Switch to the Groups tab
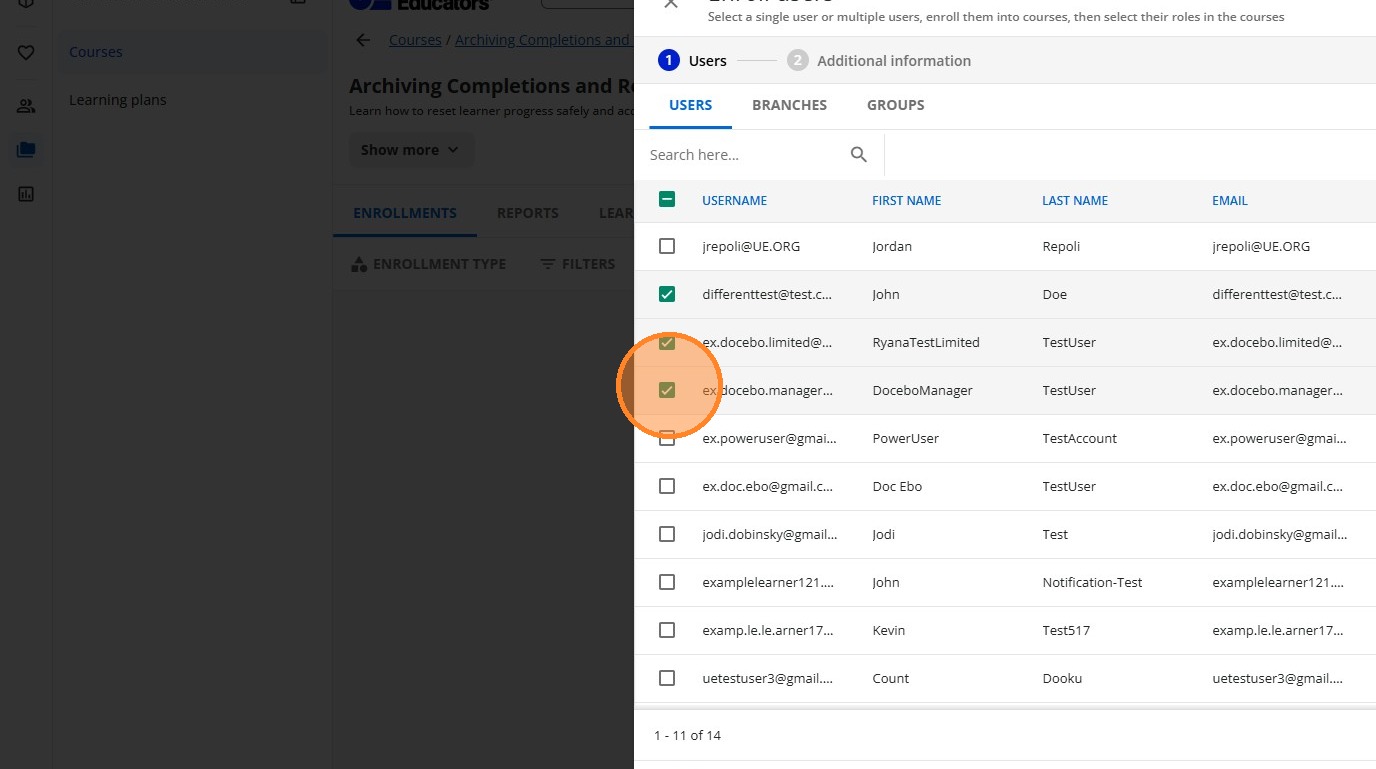1376x769 pixels. pos(895,105)
